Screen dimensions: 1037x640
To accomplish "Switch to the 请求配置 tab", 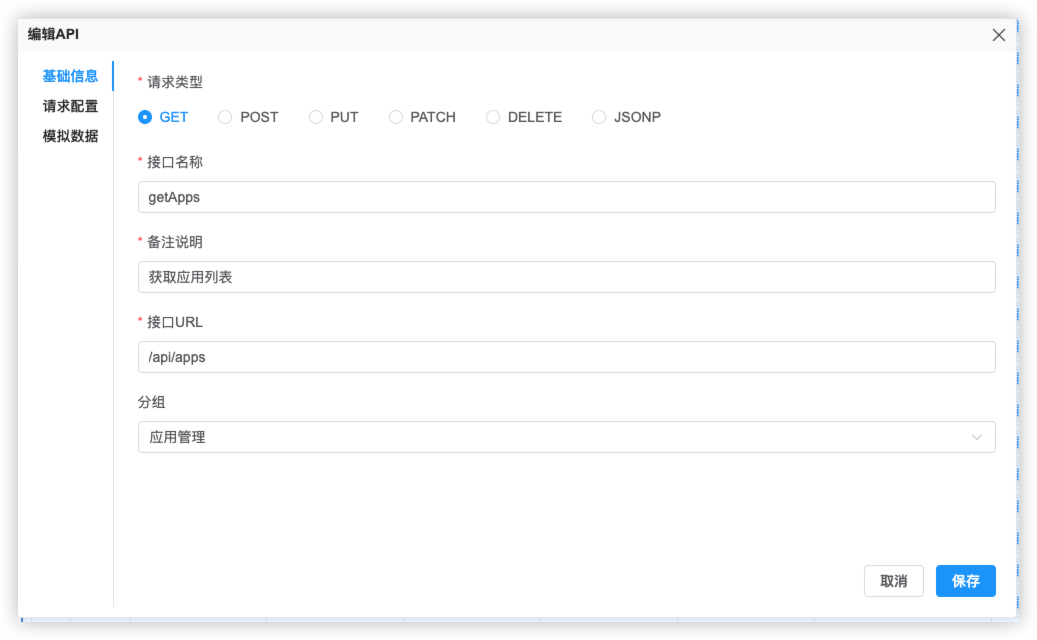I will point(70,106).
